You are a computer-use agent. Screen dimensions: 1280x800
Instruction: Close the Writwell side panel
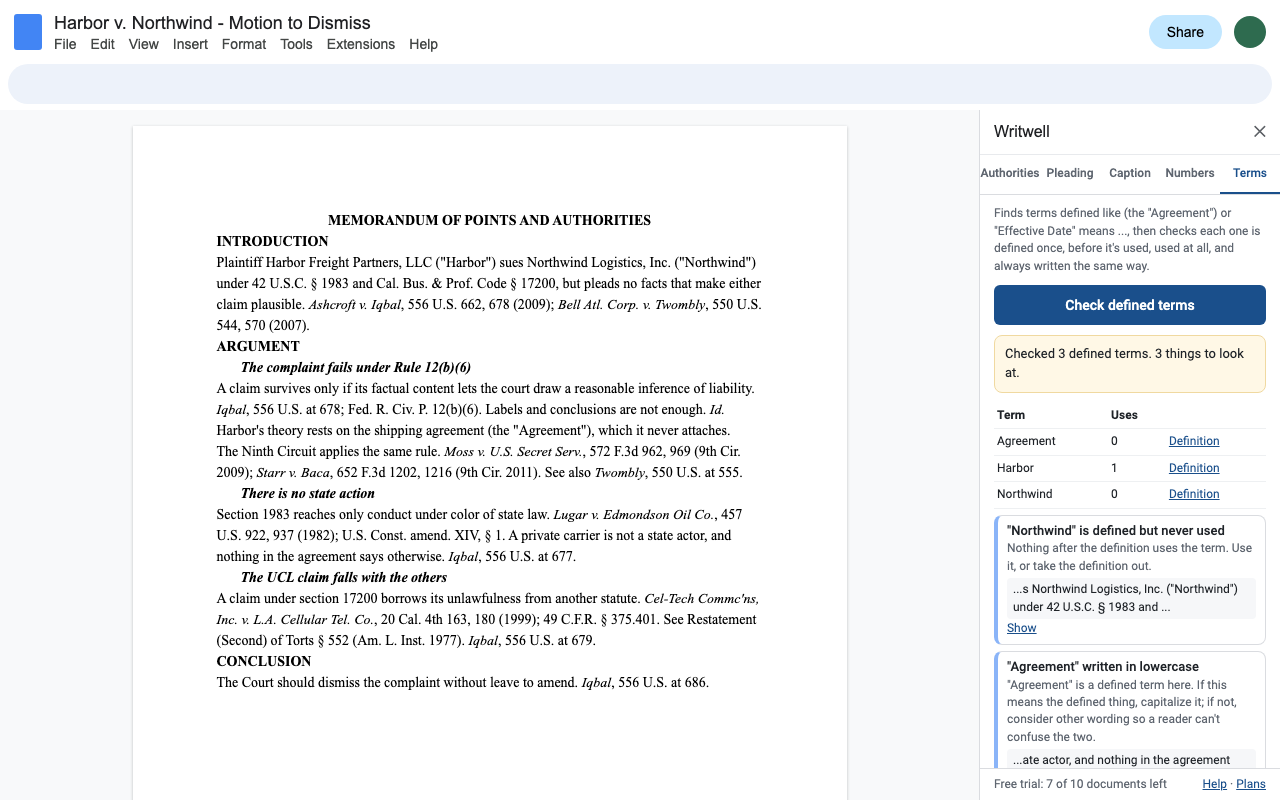point(1260,132)
